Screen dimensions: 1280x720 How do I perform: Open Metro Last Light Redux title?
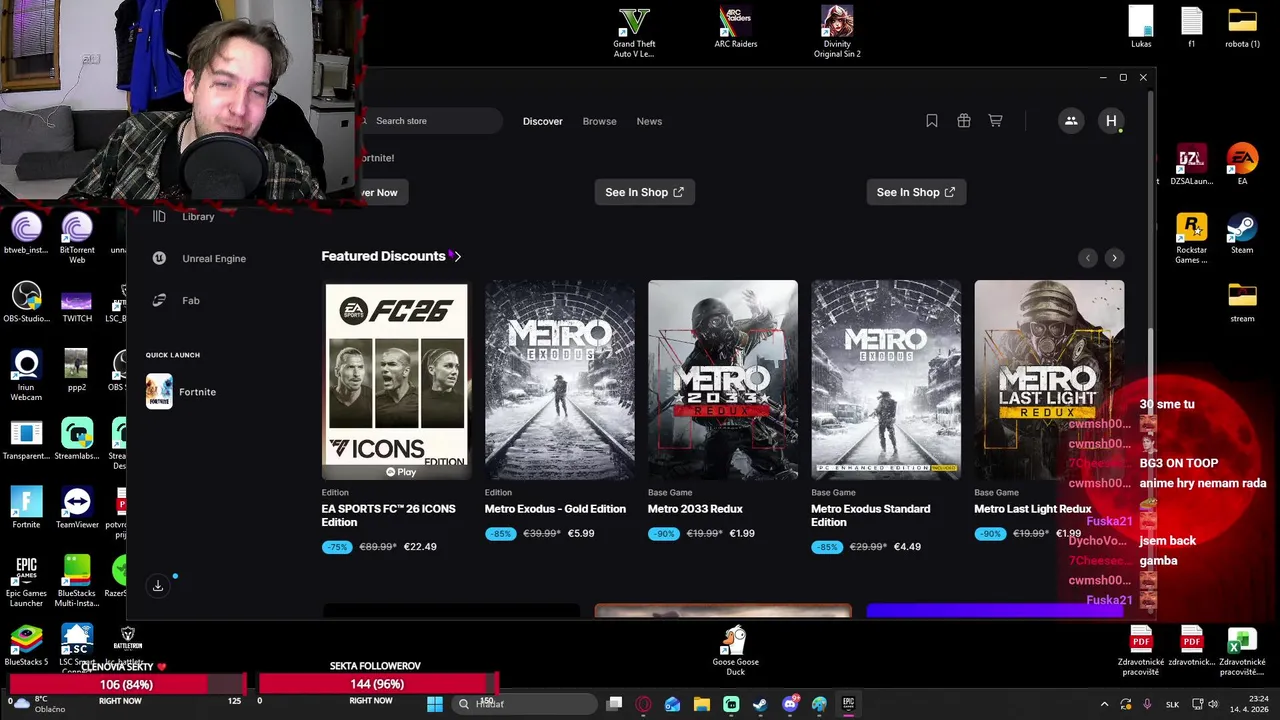1032,509
